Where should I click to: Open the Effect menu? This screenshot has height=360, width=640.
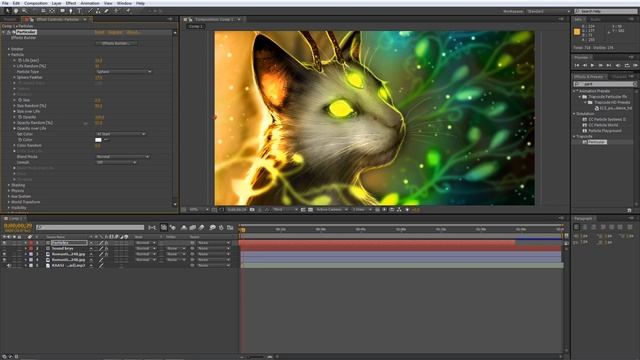[71, 3]
